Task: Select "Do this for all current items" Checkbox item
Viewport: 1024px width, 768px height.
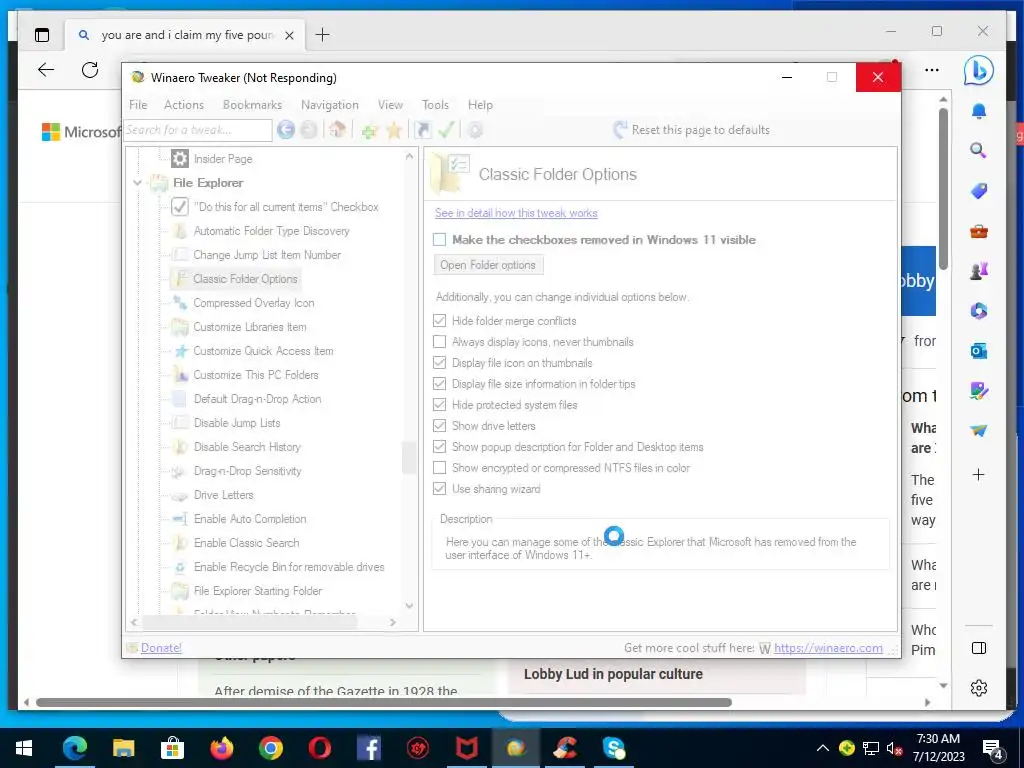Action: click(286, 207)
